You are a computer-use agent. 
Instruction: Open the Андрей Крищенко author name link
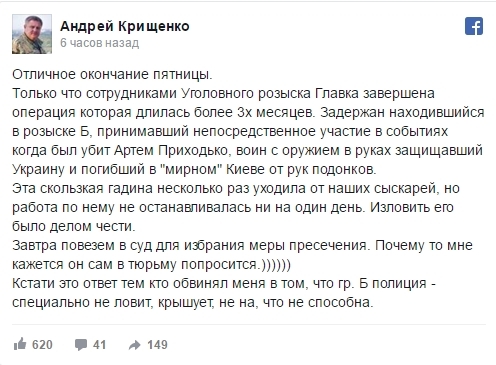[125, 26]
